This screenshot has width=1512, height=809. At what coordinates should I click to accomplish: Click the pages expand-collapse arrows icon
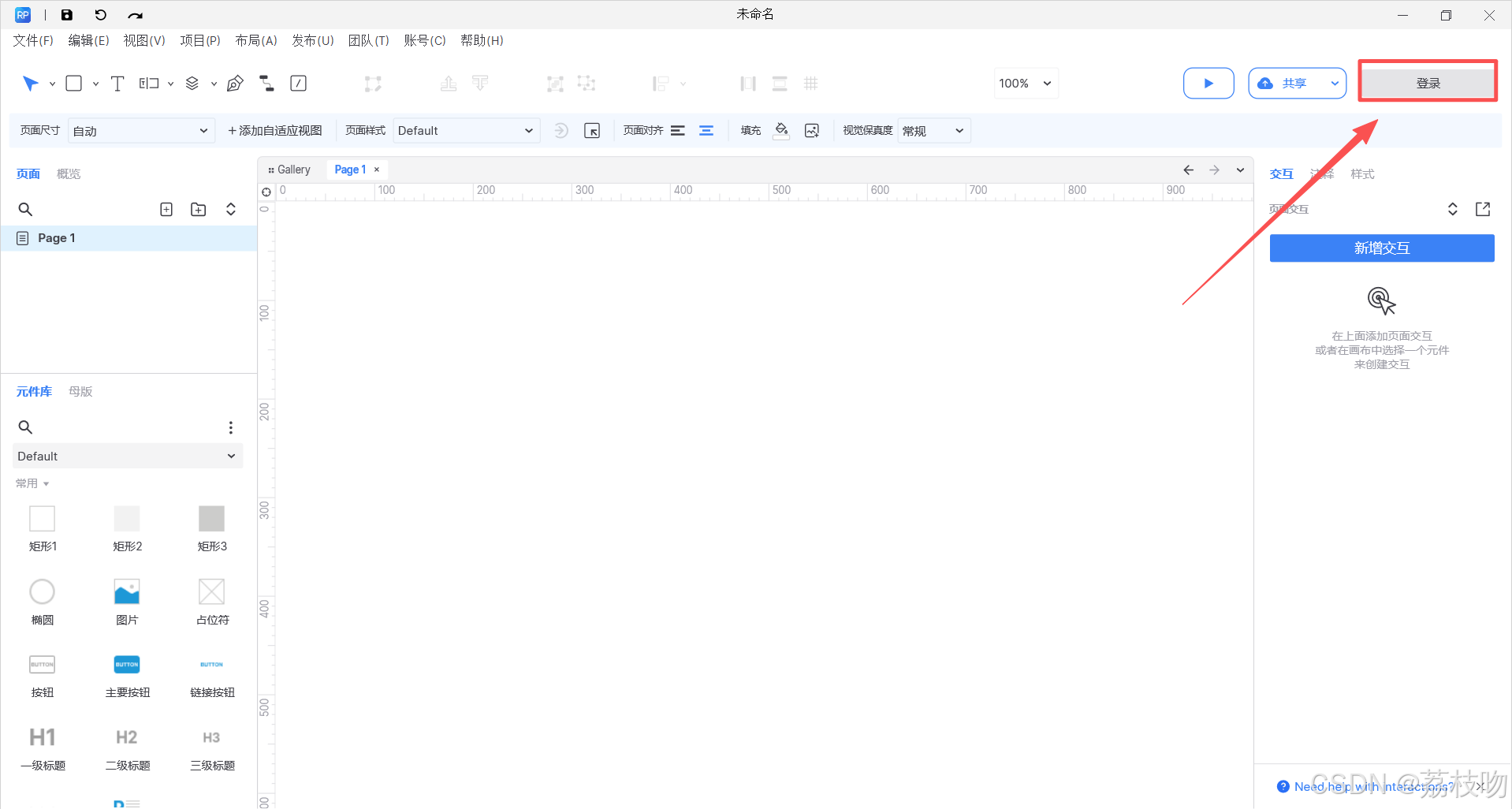pos(231,210)
